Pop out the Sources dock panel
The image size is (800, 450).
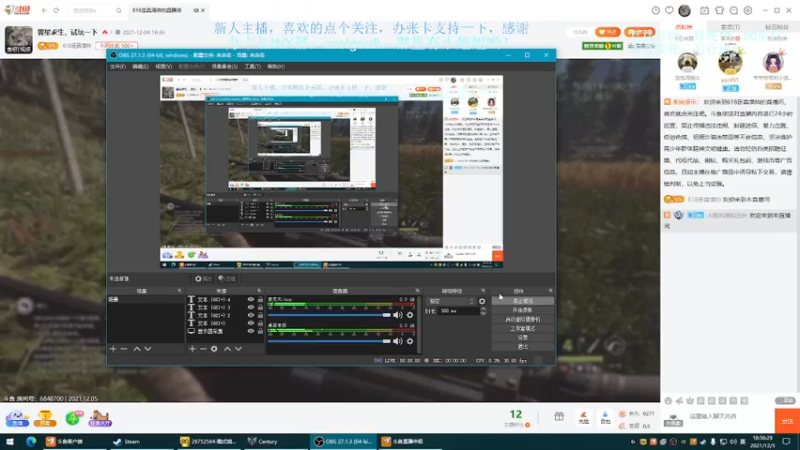pyautogui.click(x=259, y=291)
